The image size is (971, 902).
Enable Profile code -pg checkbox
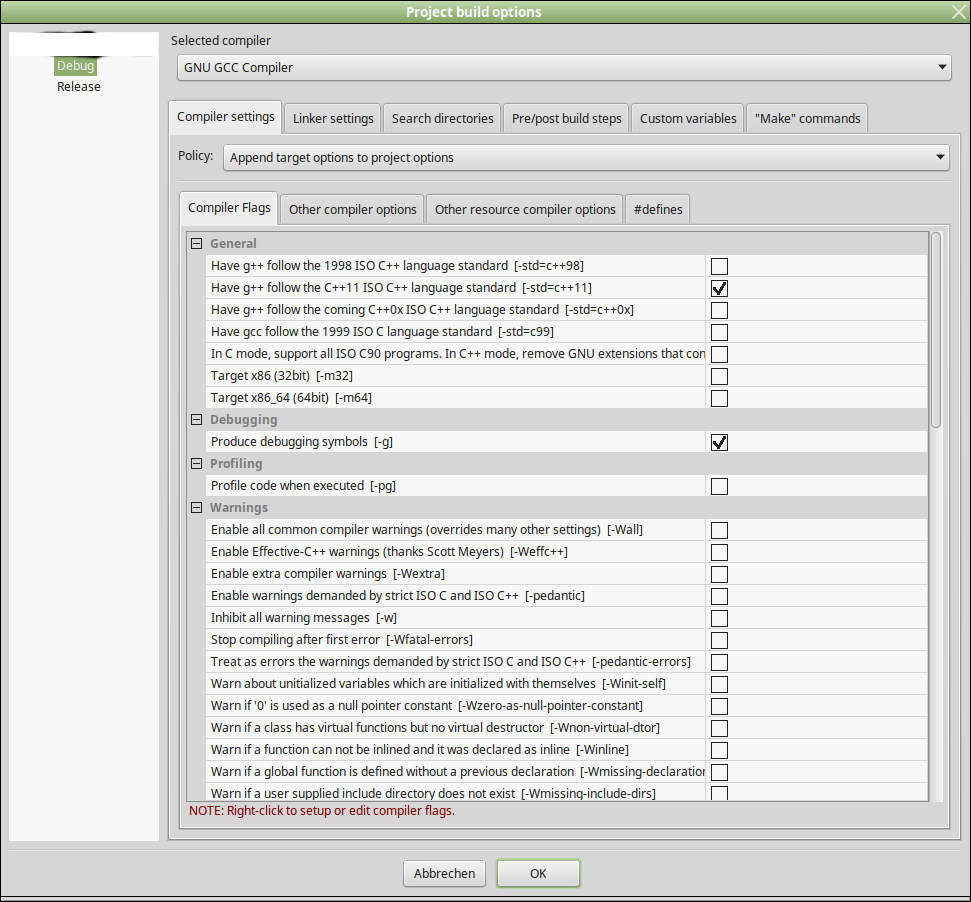(719, 486)
